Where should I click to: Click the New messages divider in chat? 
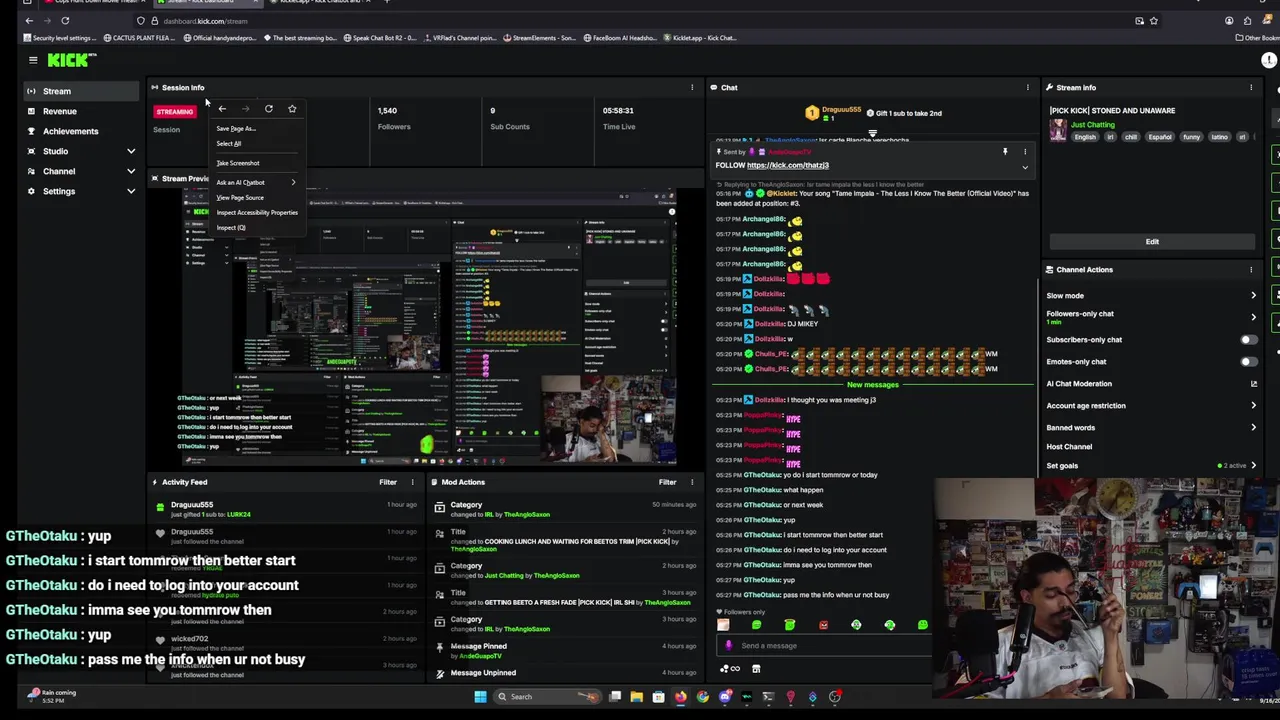(872, 384)
